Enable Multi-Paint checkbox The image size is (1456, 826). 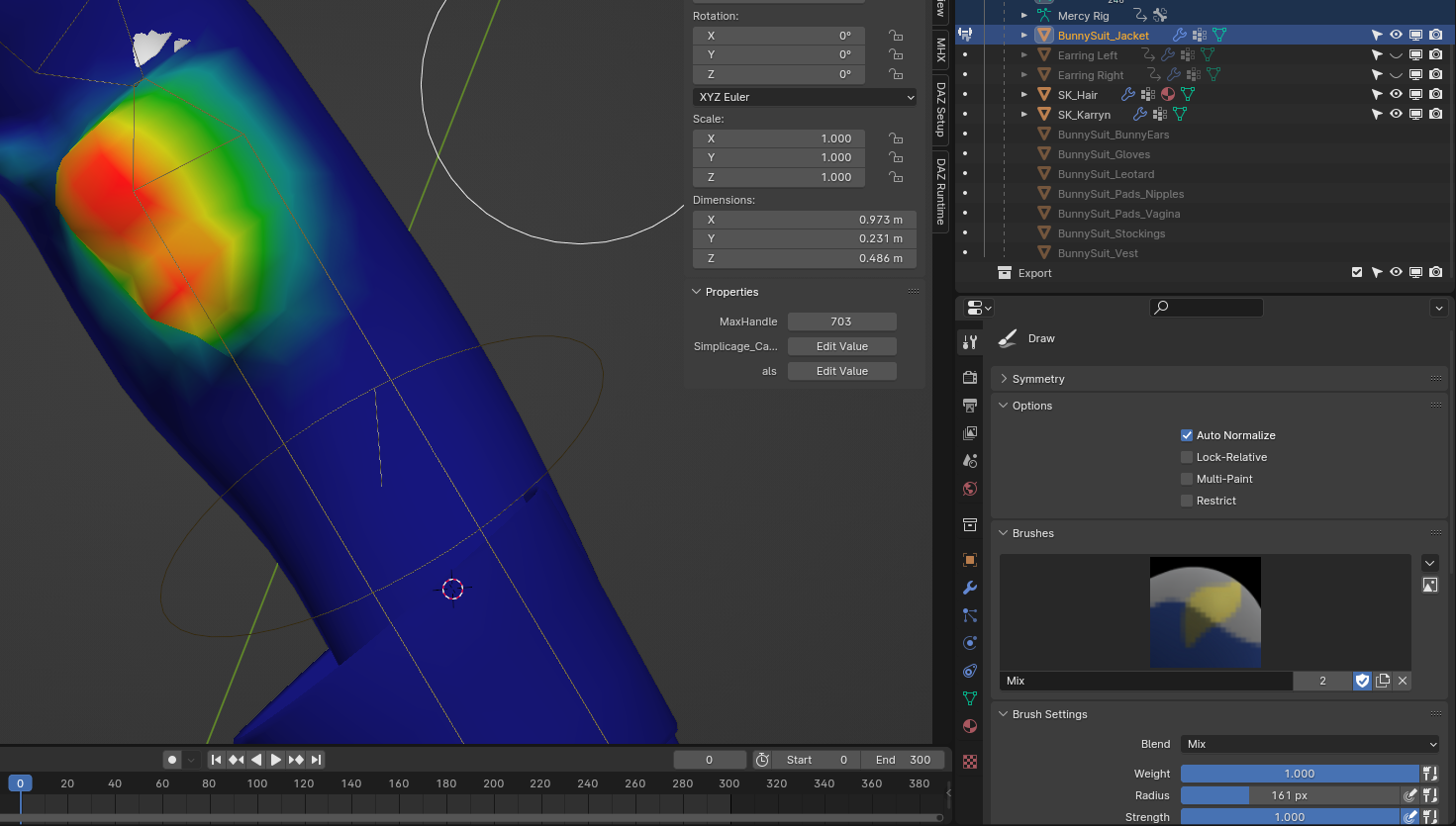click(1187, 479)
